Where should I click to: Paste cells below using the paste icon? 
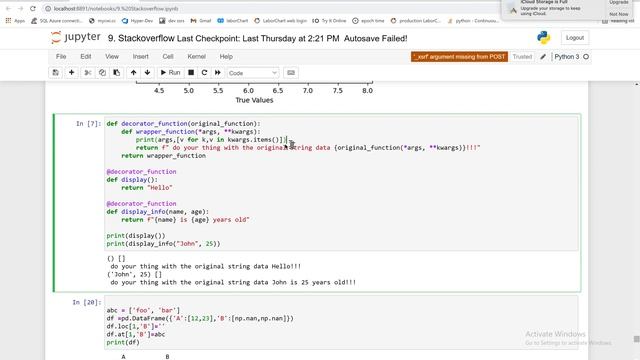tap(117, 73)
